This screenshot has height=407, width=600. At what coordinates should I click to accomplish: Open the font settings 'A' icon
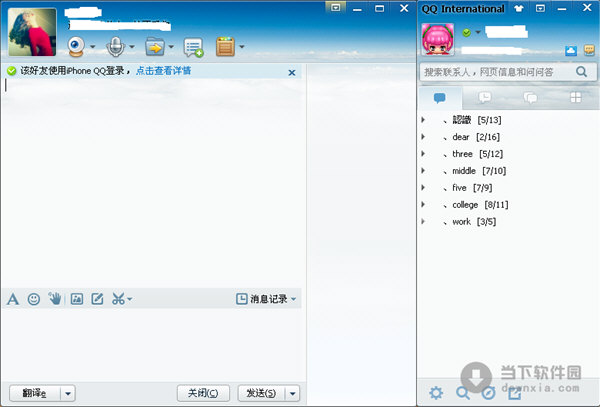click(x=13, y=298)
